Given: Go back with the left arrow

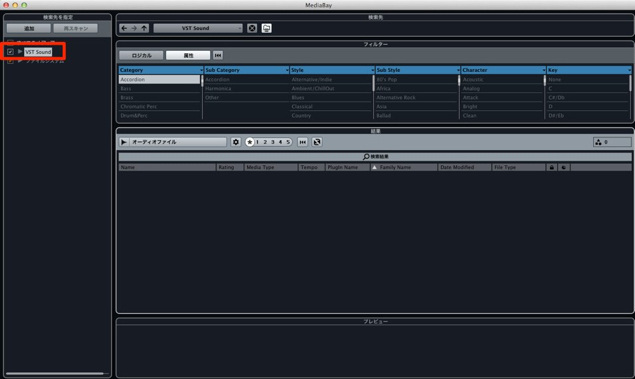Looking at the screenshot, I should [124, 28].
